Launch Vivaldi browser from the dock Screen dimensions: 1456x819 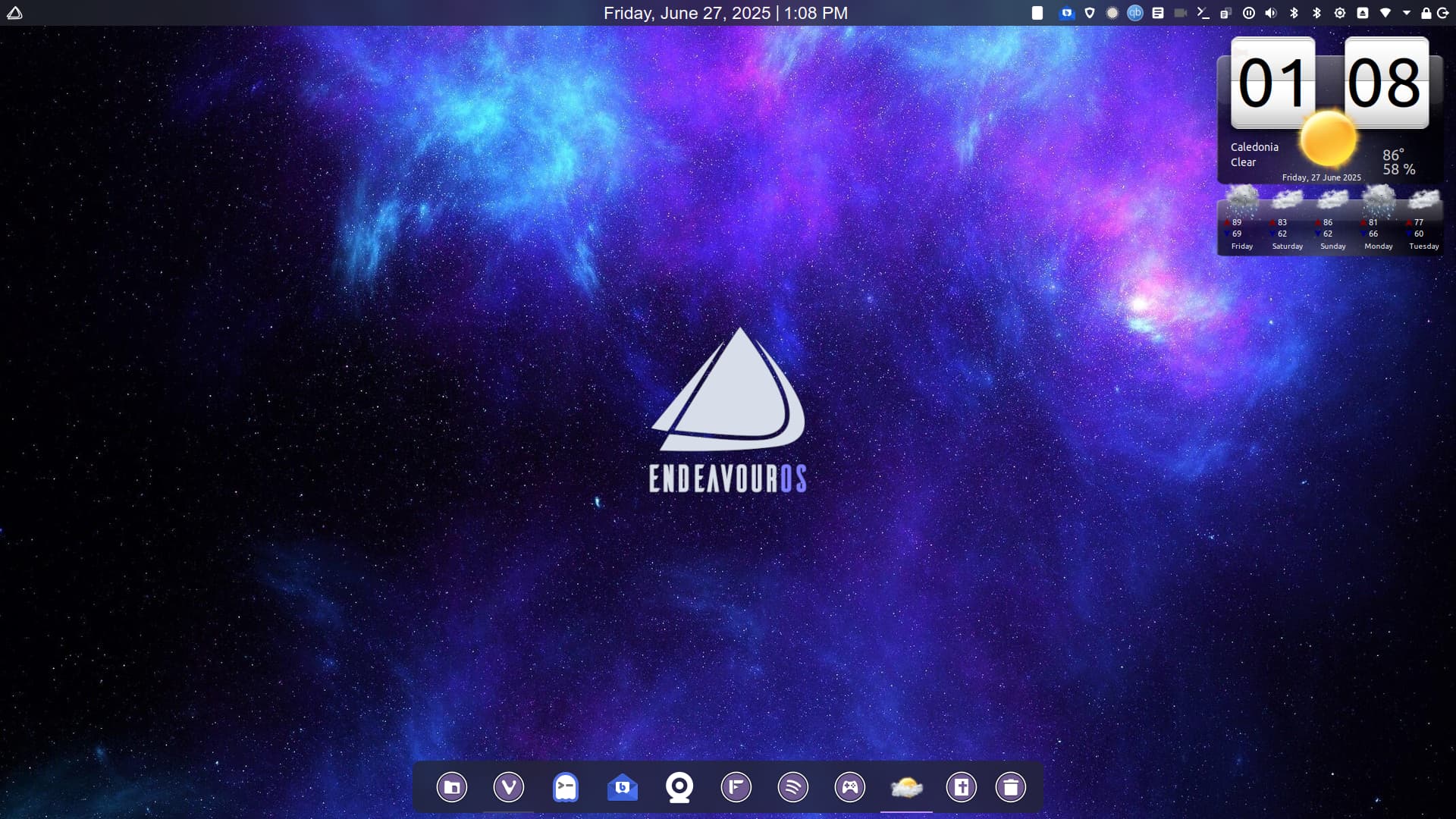[x=509, y=787]
